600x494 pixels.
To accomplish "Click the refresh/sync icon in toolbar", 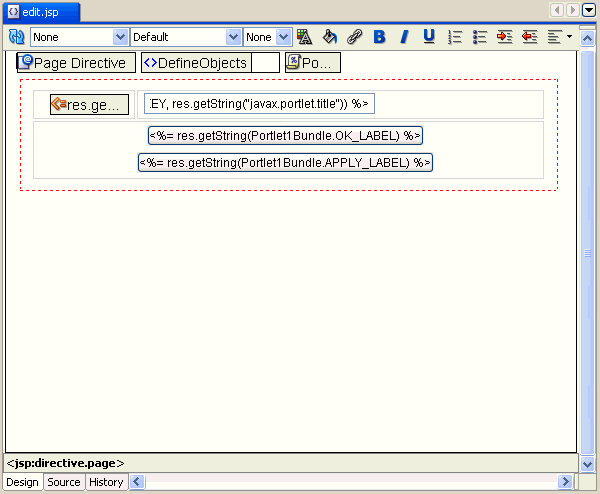I will 16,37.
